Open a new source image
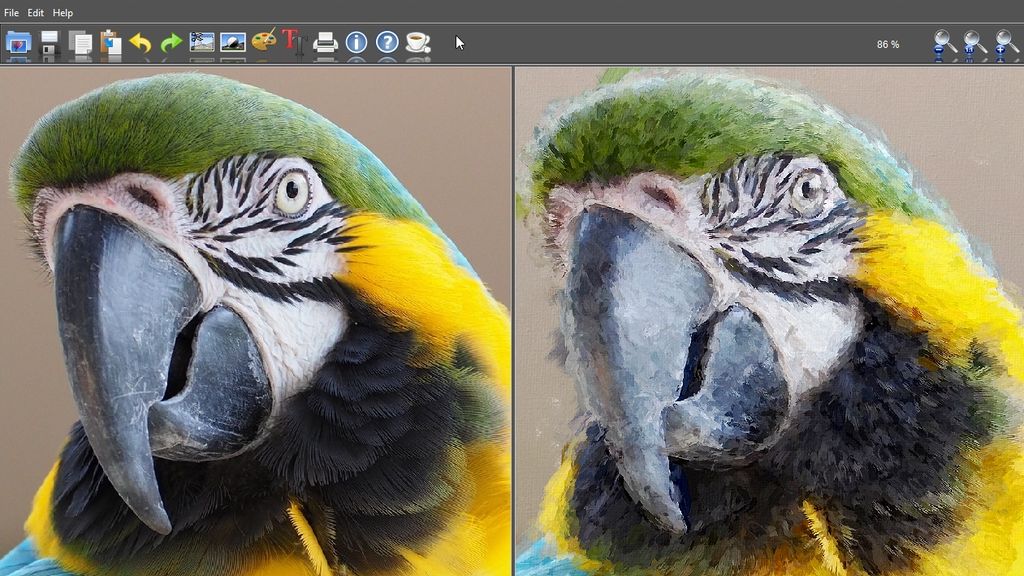 pos(20,42)
